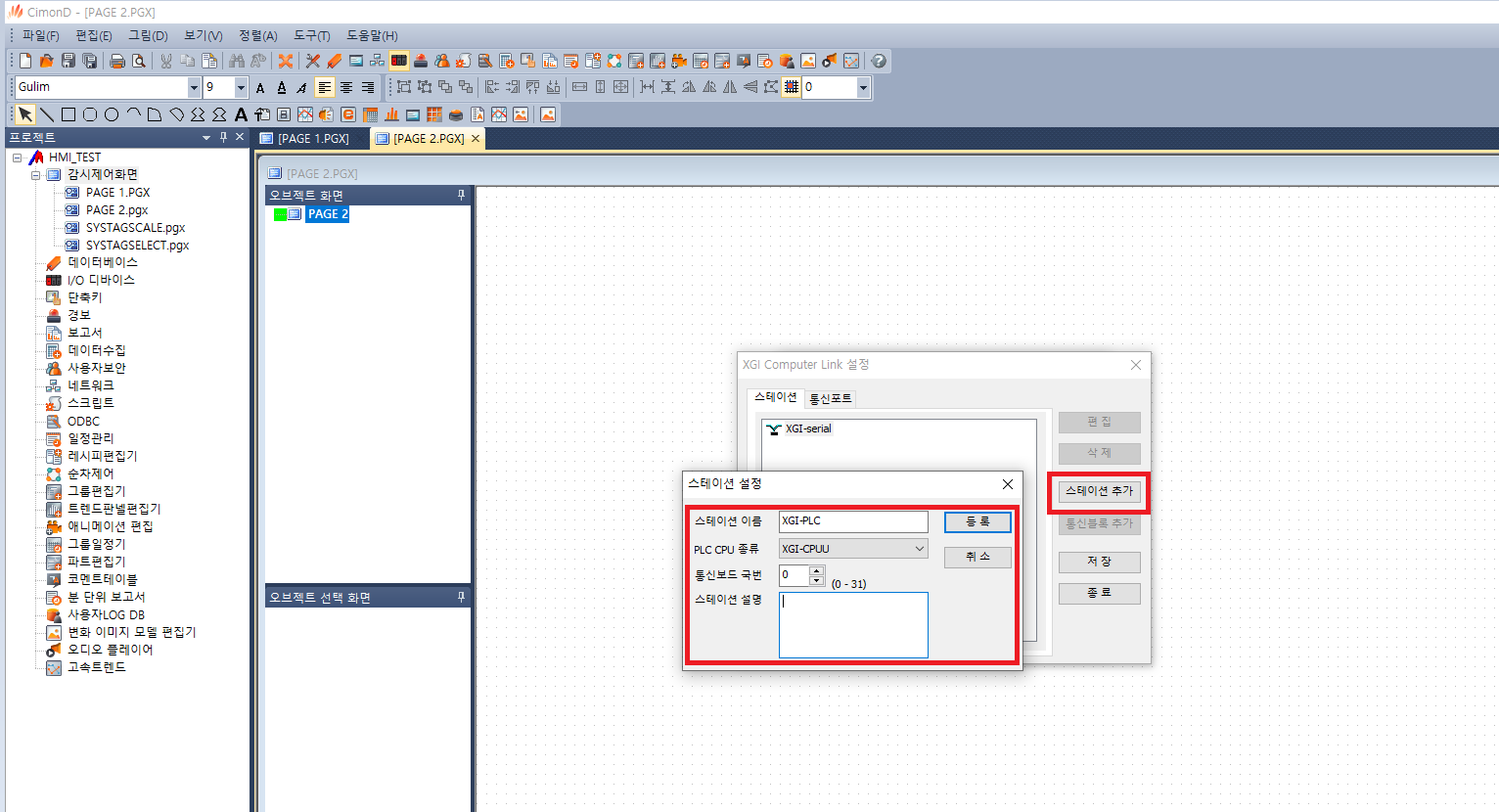Click the 저장 button
The width and height of the screenshot is (1499, 812).
[1099, 562]
